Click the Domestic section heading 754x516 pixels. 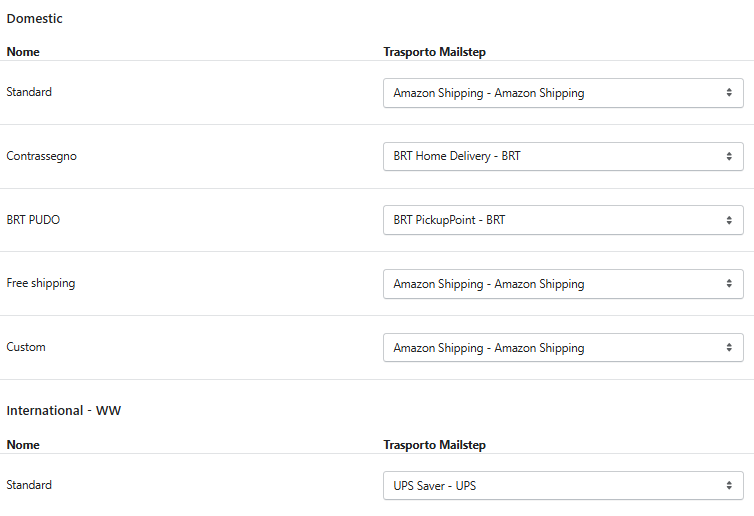click(x=34, y=19)
